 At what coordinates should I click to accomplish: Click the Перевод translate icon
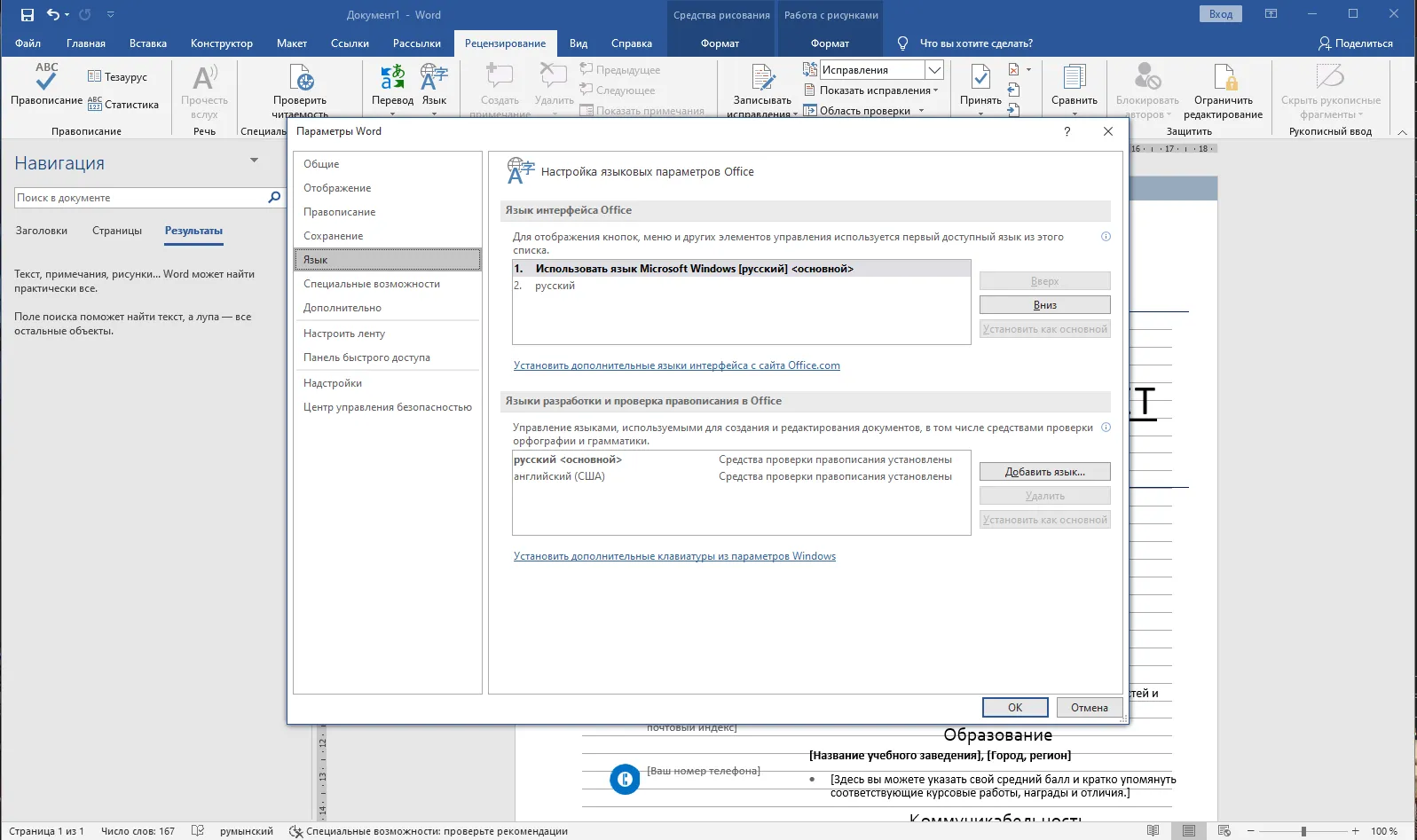click(x=392, y=80)
